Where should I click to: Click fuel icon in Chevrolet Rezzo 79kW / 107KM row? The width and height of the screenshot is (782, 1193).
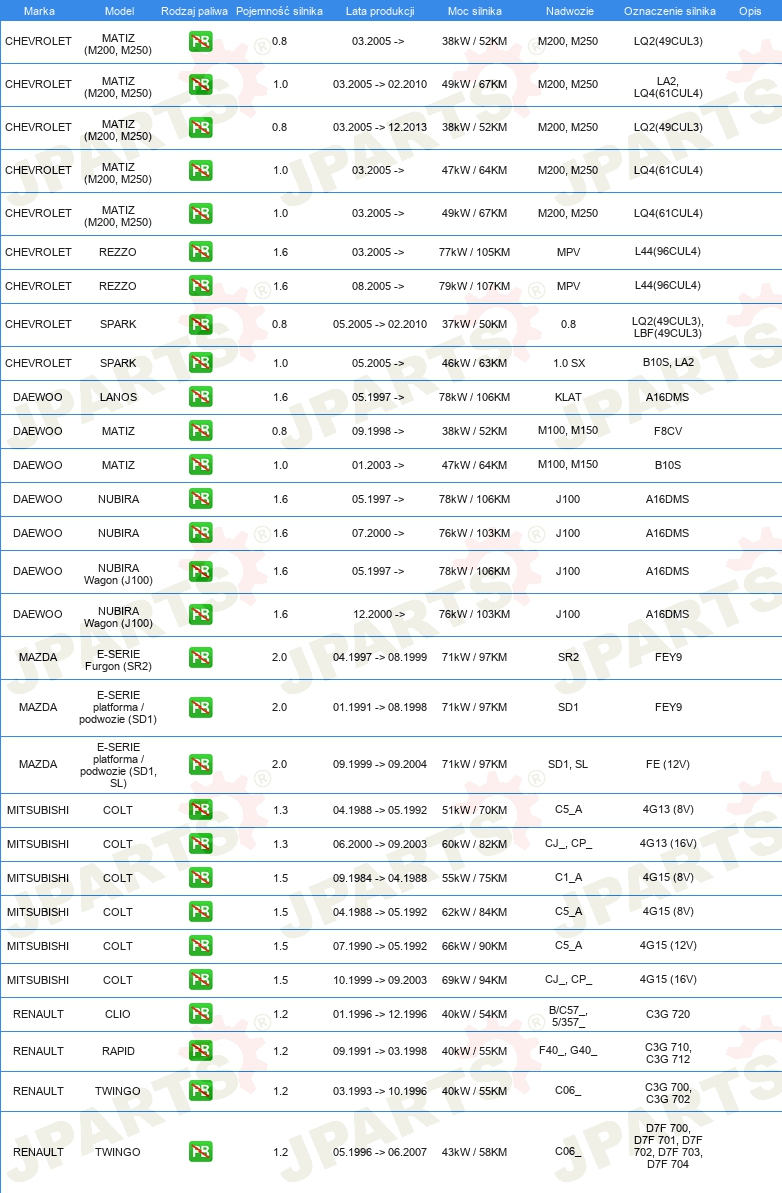coord(201,286)
